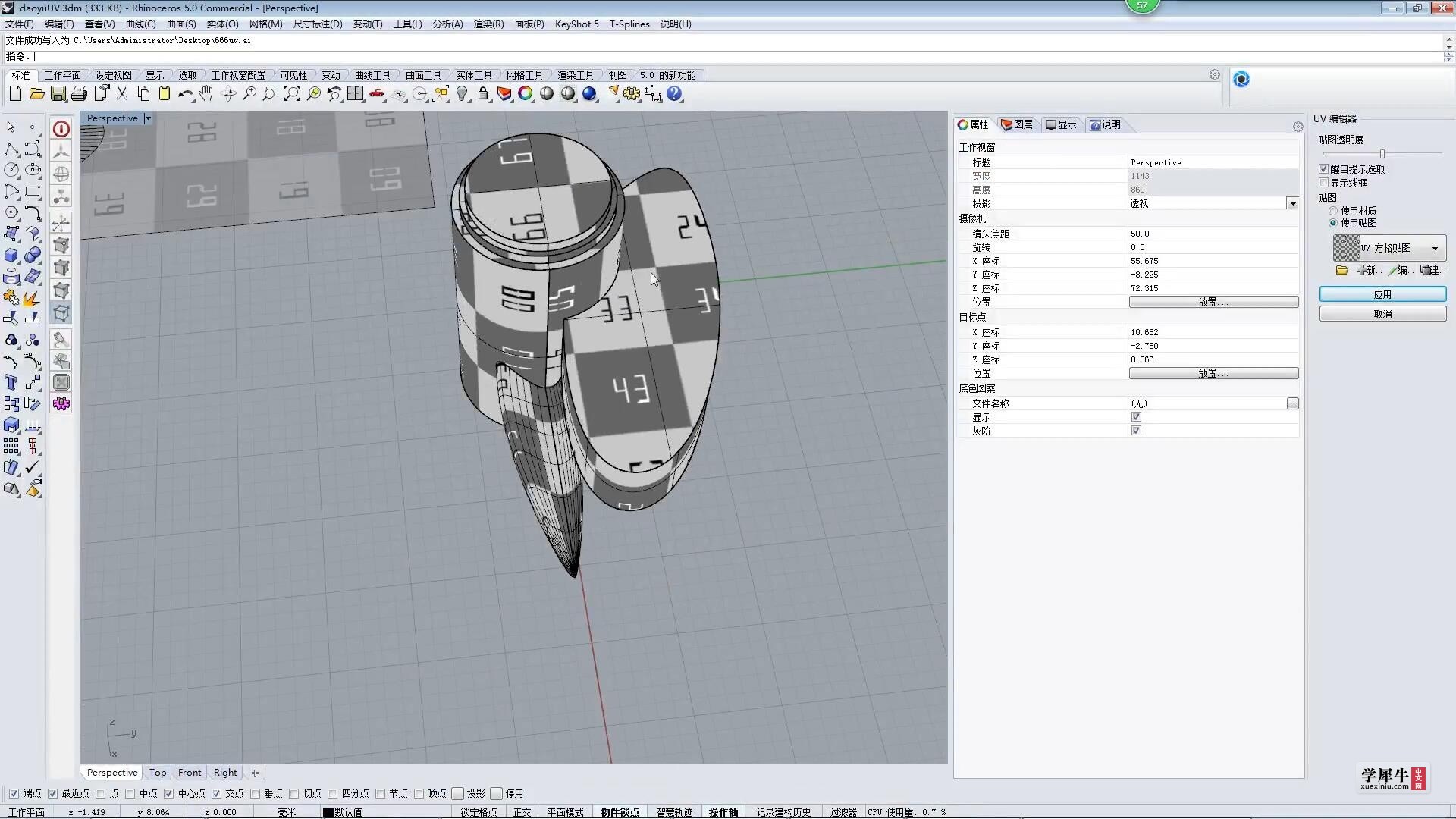The width and height of the screenshot is (1456, 819).
Task: Switch to the 图层 layers tab
Action: 1017,124
